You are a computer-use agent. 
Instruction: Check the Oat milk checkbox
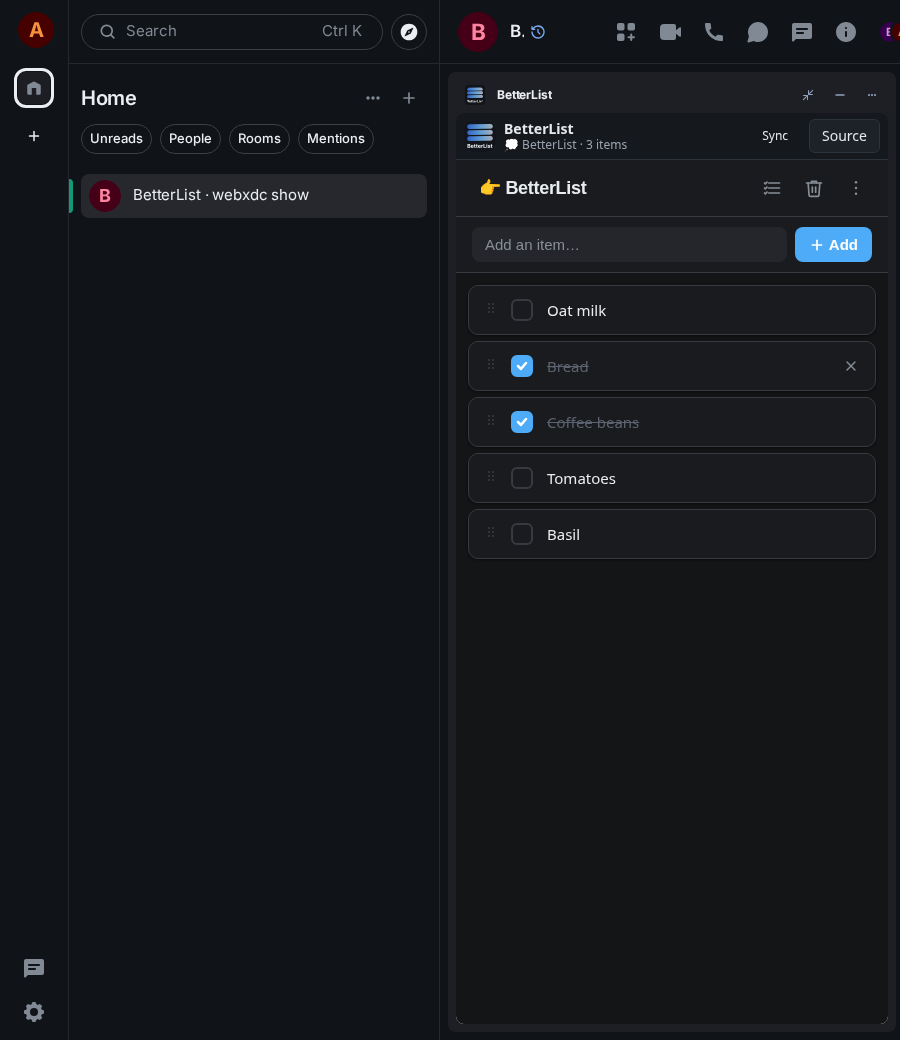pyautogui.click(x=522, y=310)
